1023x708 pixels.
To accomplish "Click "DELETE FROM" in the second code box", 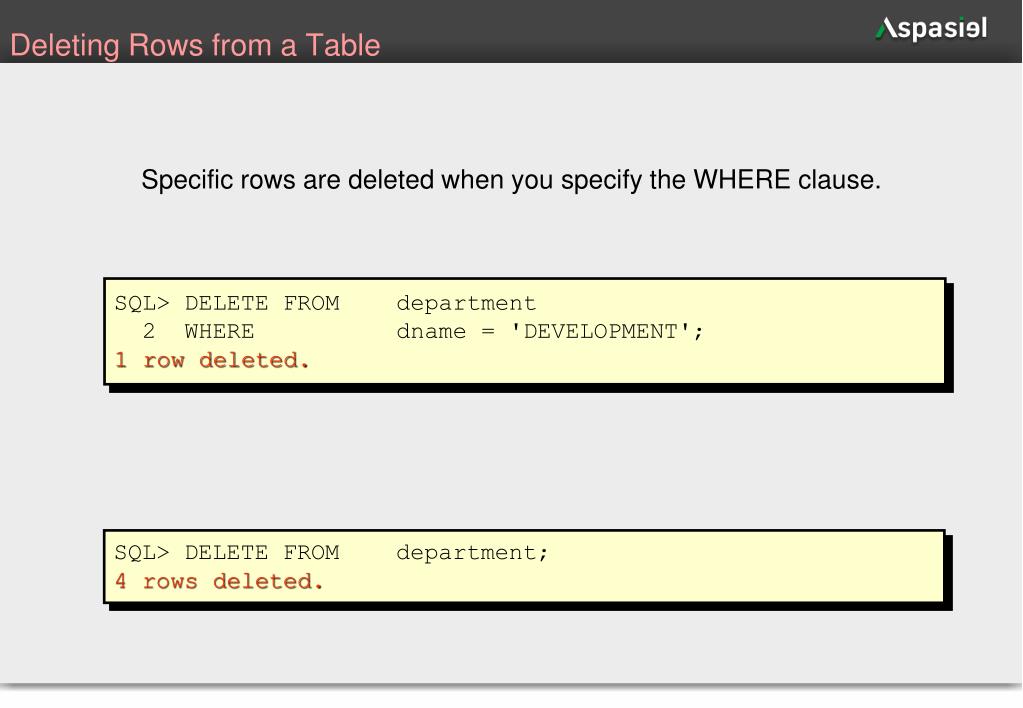I will coord(262,553).
